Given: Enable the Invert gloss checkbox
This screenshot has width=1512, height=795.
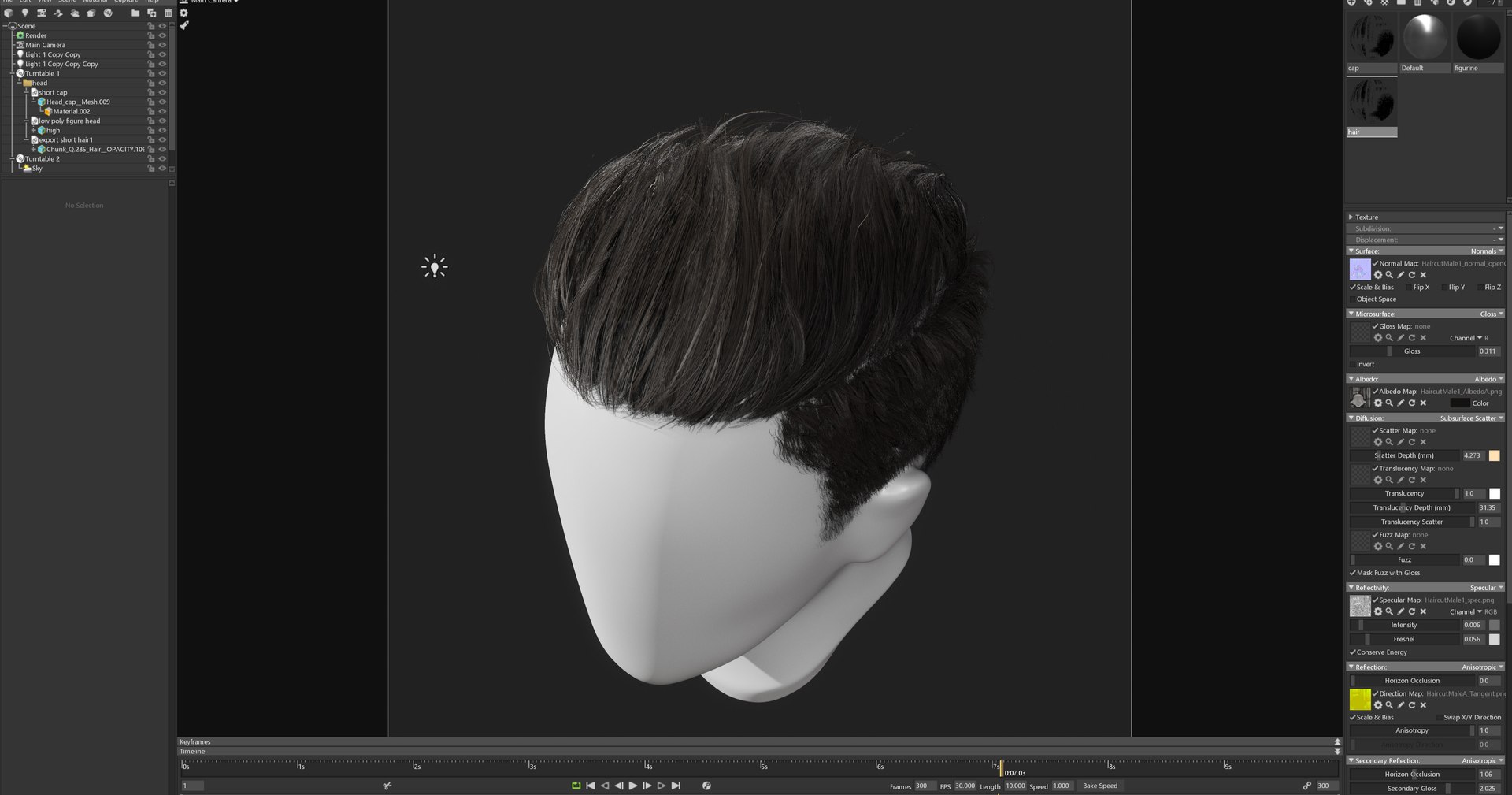Looking at the screenshot, I should click(1353, 364).
